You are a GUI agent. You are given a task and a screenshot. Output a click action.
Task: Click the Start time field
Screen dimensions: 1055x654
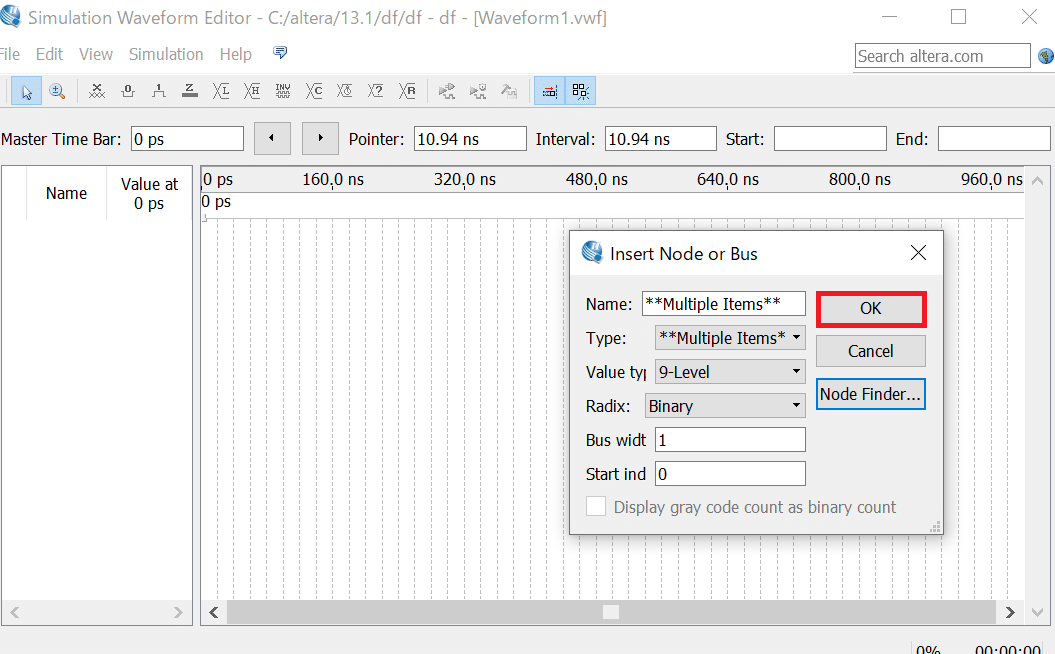coord(830,139)
